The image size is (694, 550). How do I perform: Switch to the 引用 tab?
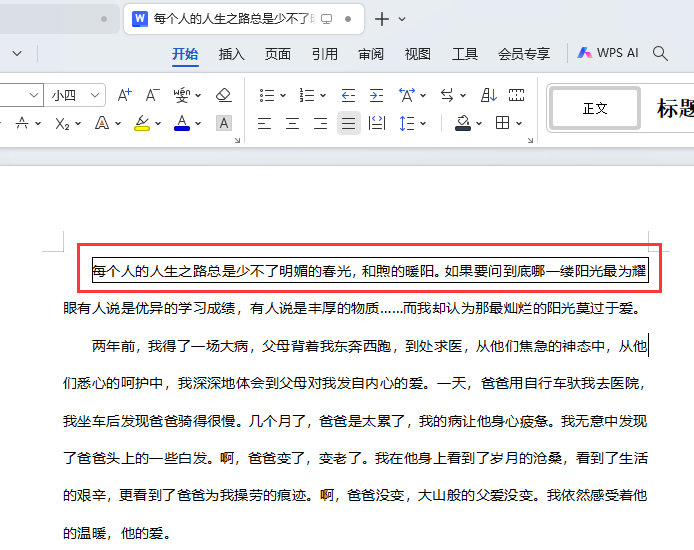point(324,54)
